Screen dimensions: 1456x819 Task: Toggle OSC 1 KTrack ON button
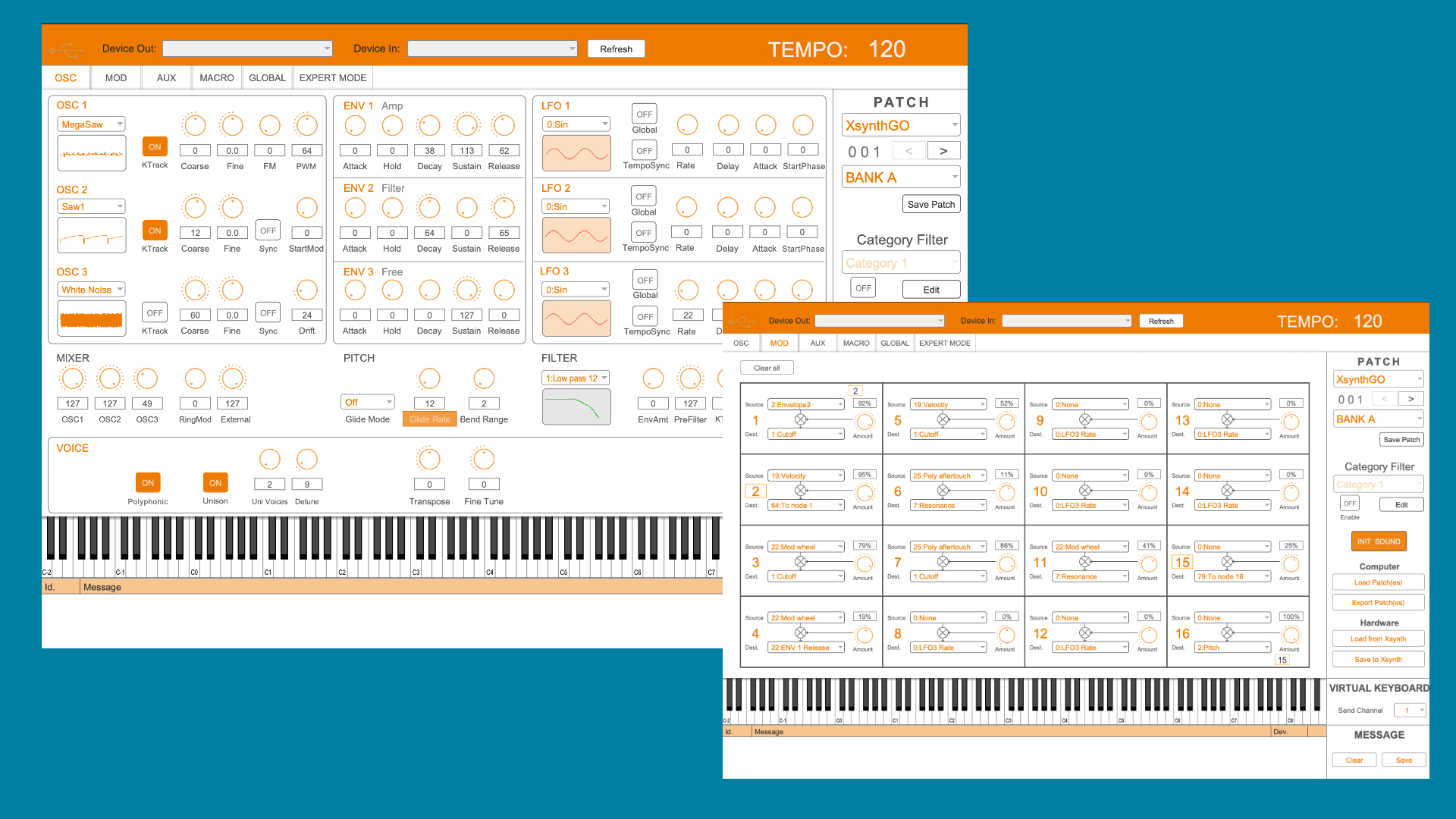point(155,147)
